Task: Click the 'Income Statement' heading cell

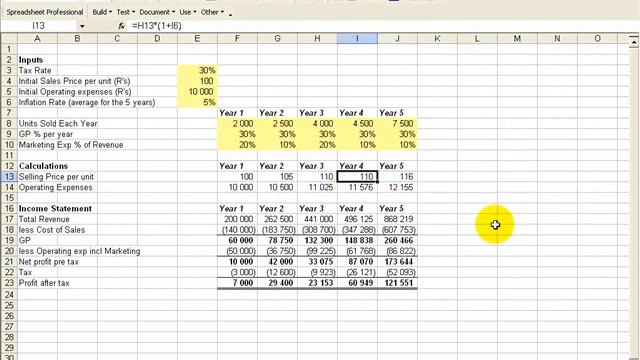Action: (55, 208)
